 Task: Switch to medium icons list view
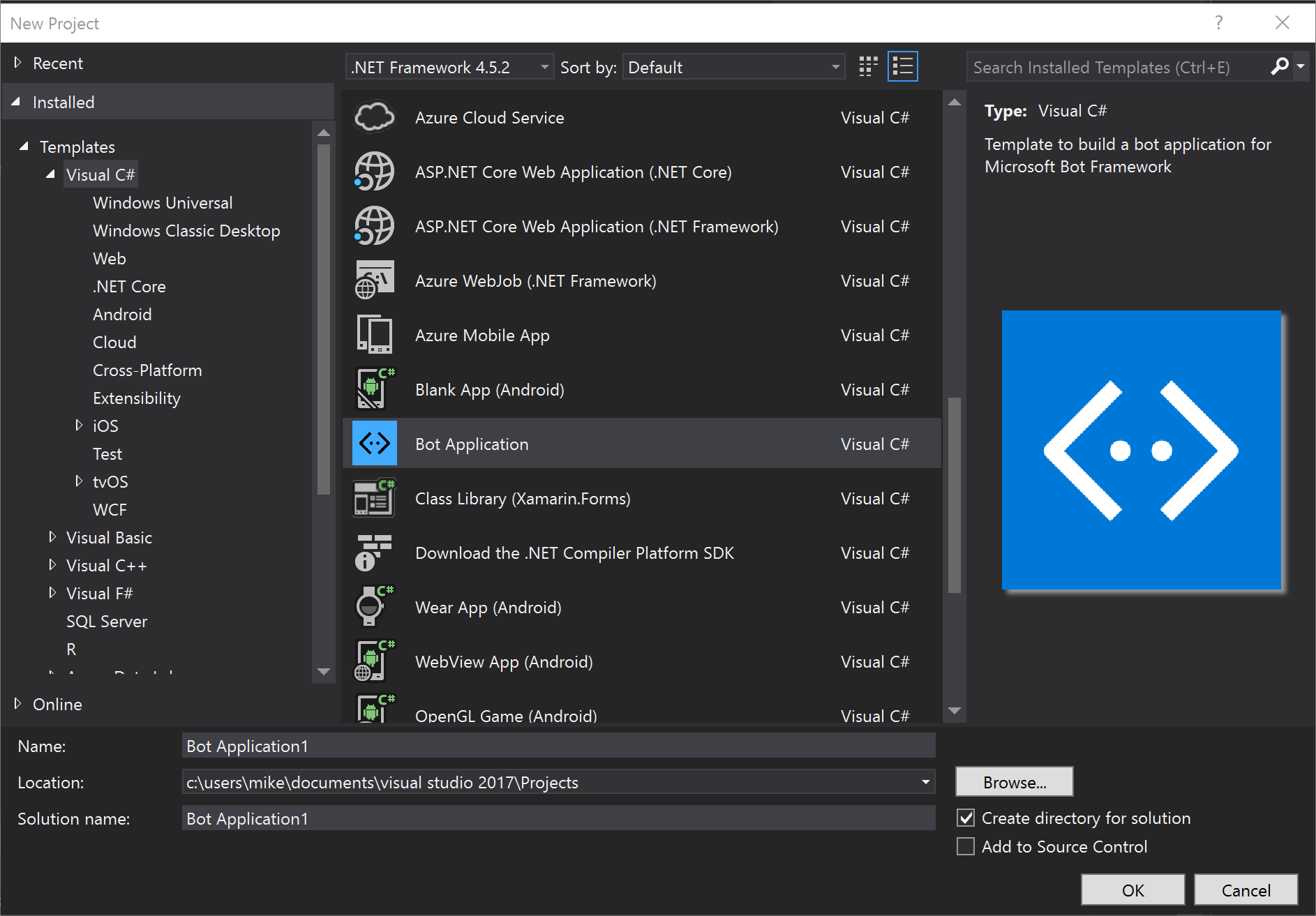click(x=902, y=67)
